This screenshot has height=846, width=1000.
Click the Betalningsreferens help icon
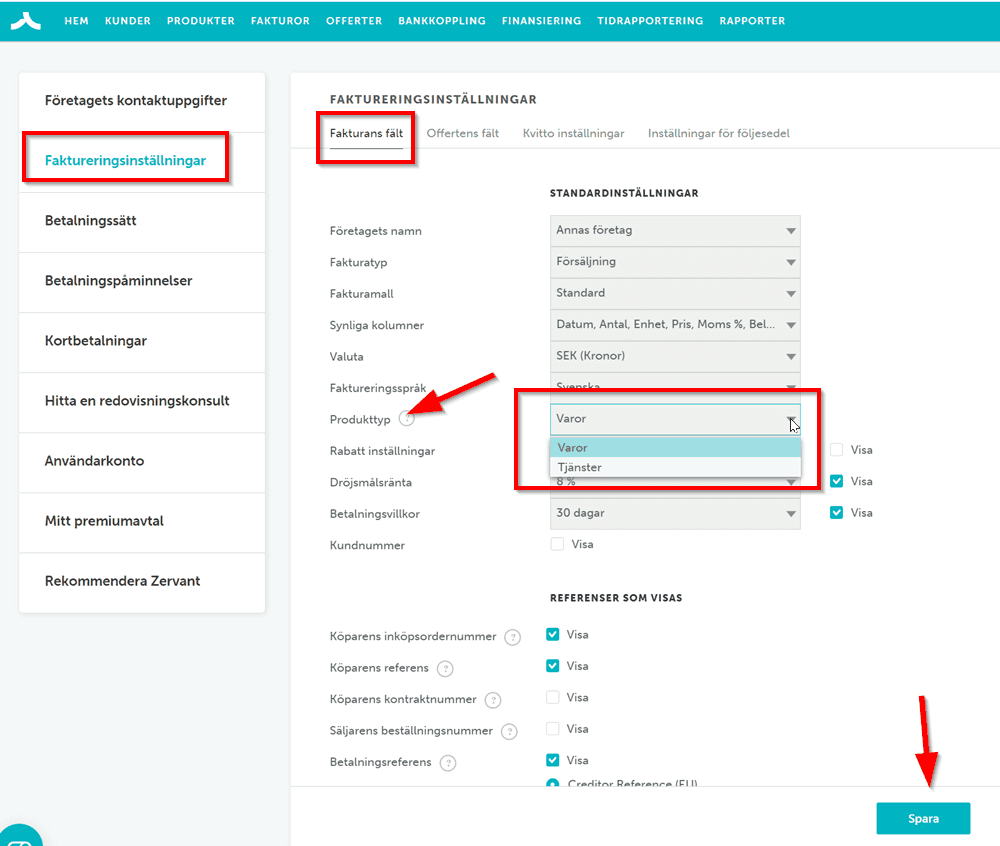tap(448, 763)
